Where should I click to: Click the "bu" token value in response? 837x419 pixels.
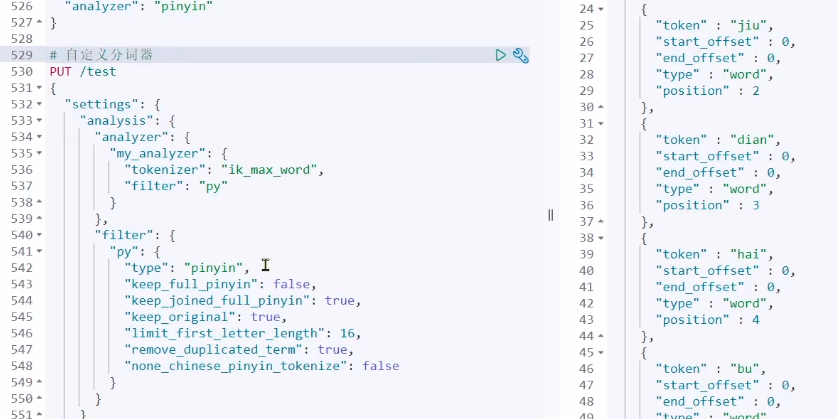click(745, 369)
